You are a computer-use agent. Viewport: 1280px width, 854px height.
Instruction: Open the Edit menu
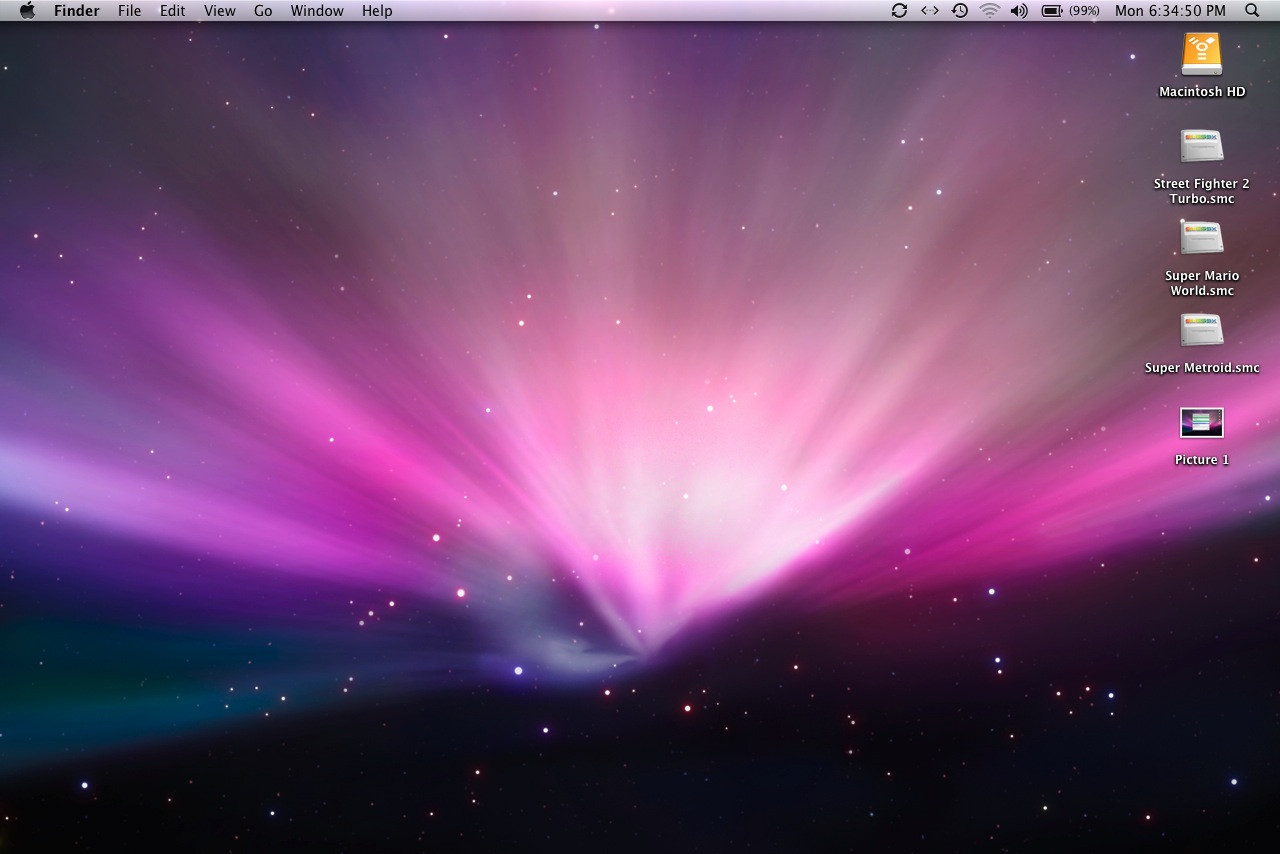(x=173, y=11)
